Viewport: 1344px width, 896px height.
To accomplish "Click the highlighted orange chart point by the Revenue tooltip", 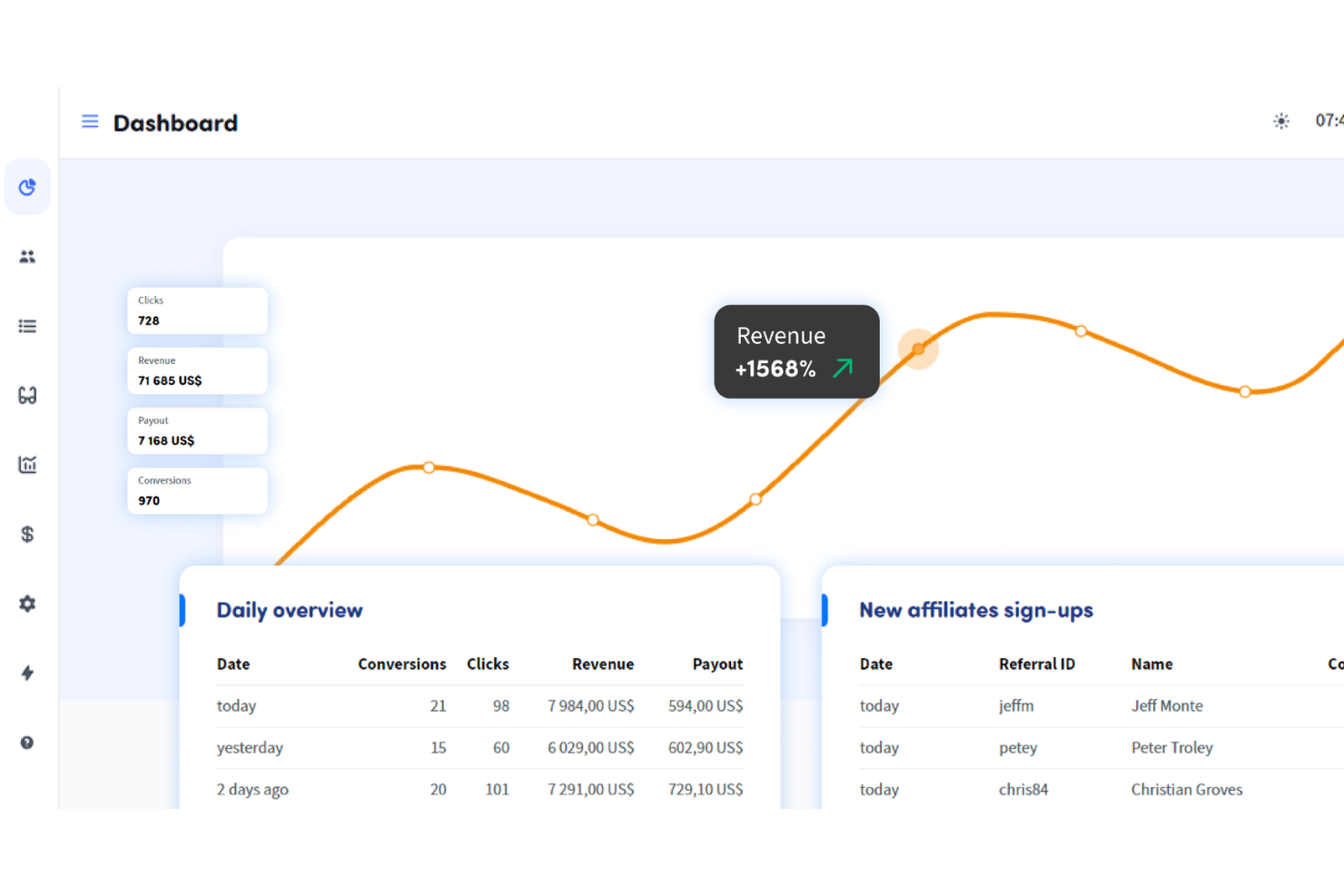I will pos(918,349).
